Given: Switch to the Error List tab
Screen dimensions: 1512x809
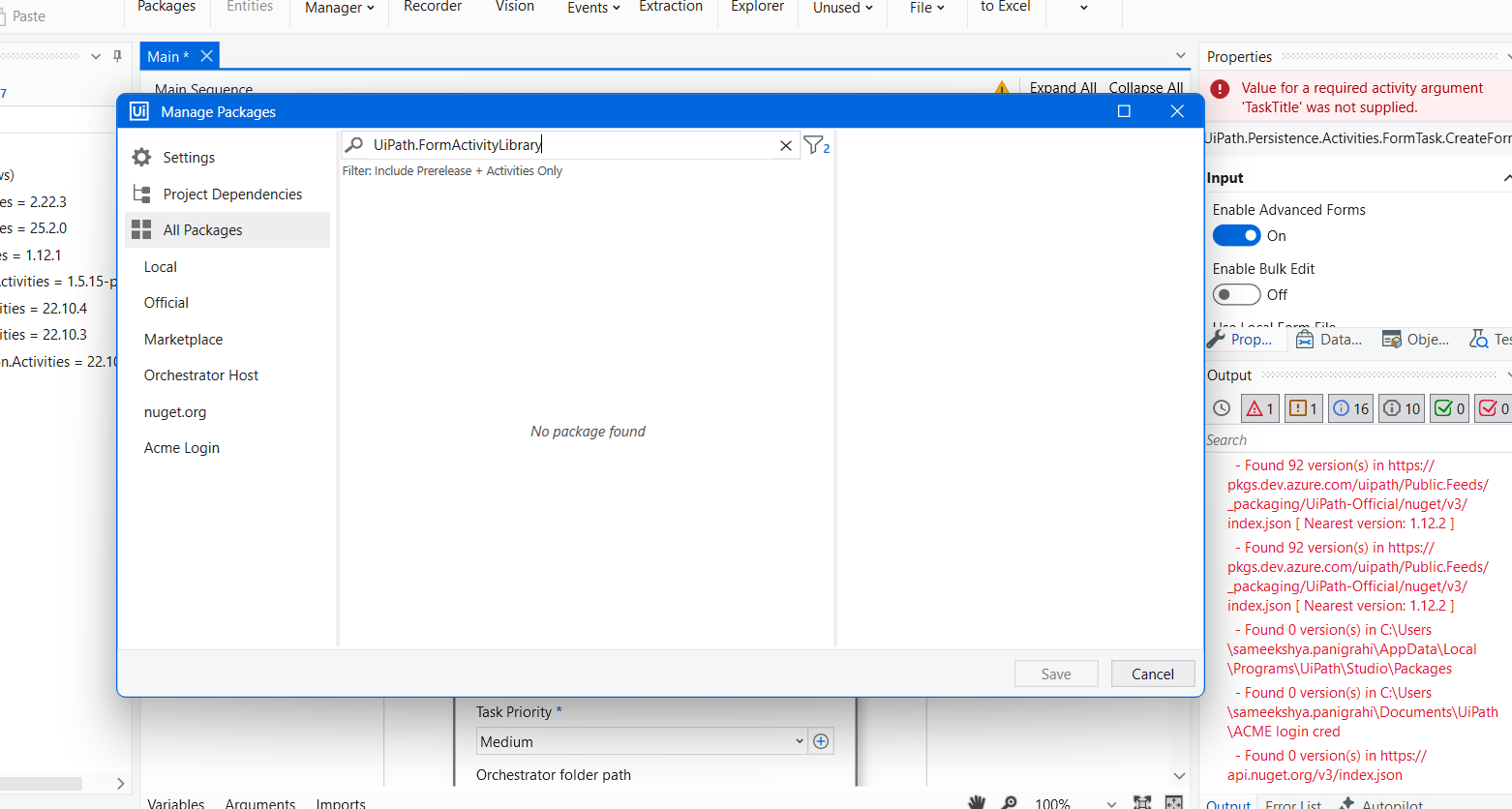Looking at the screenshot, I should [x=1292, y=803].
